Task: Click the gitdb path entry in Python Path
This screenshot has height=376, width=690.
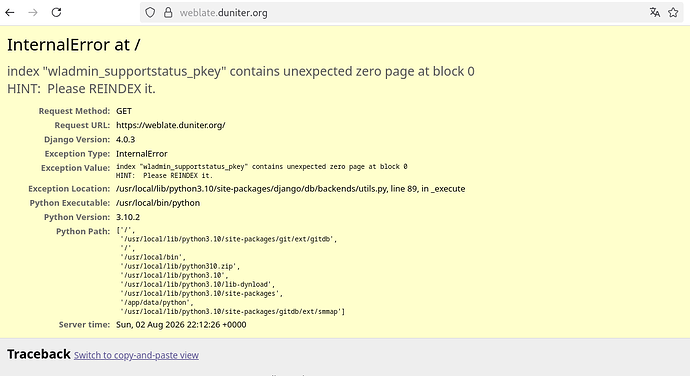Action: point(228,239)
